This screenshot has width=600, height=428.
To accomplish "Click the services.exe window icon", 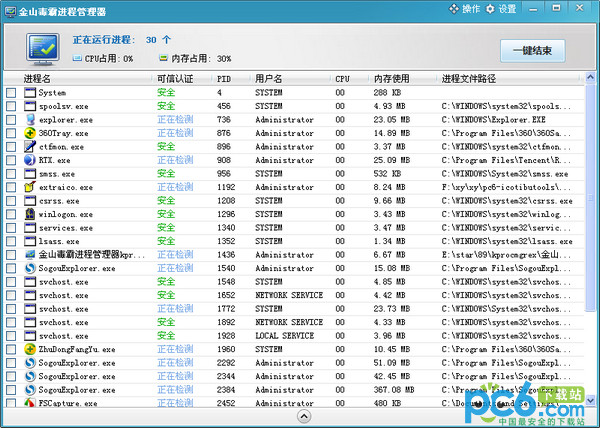I will coord(30,228).
